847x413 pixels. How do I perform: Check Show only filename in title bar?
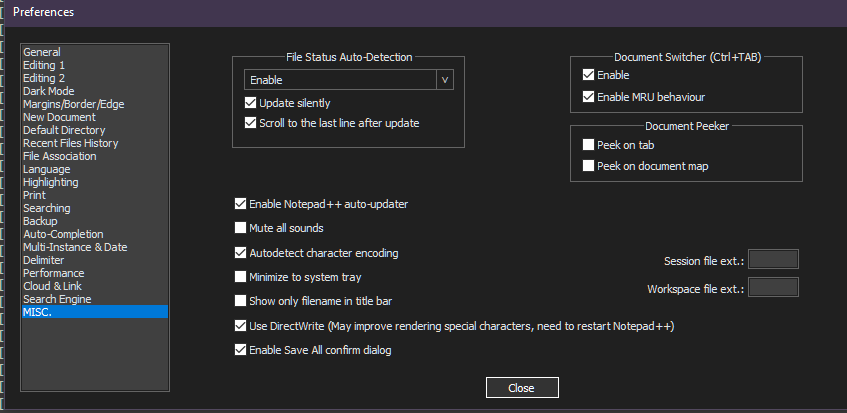240,301
